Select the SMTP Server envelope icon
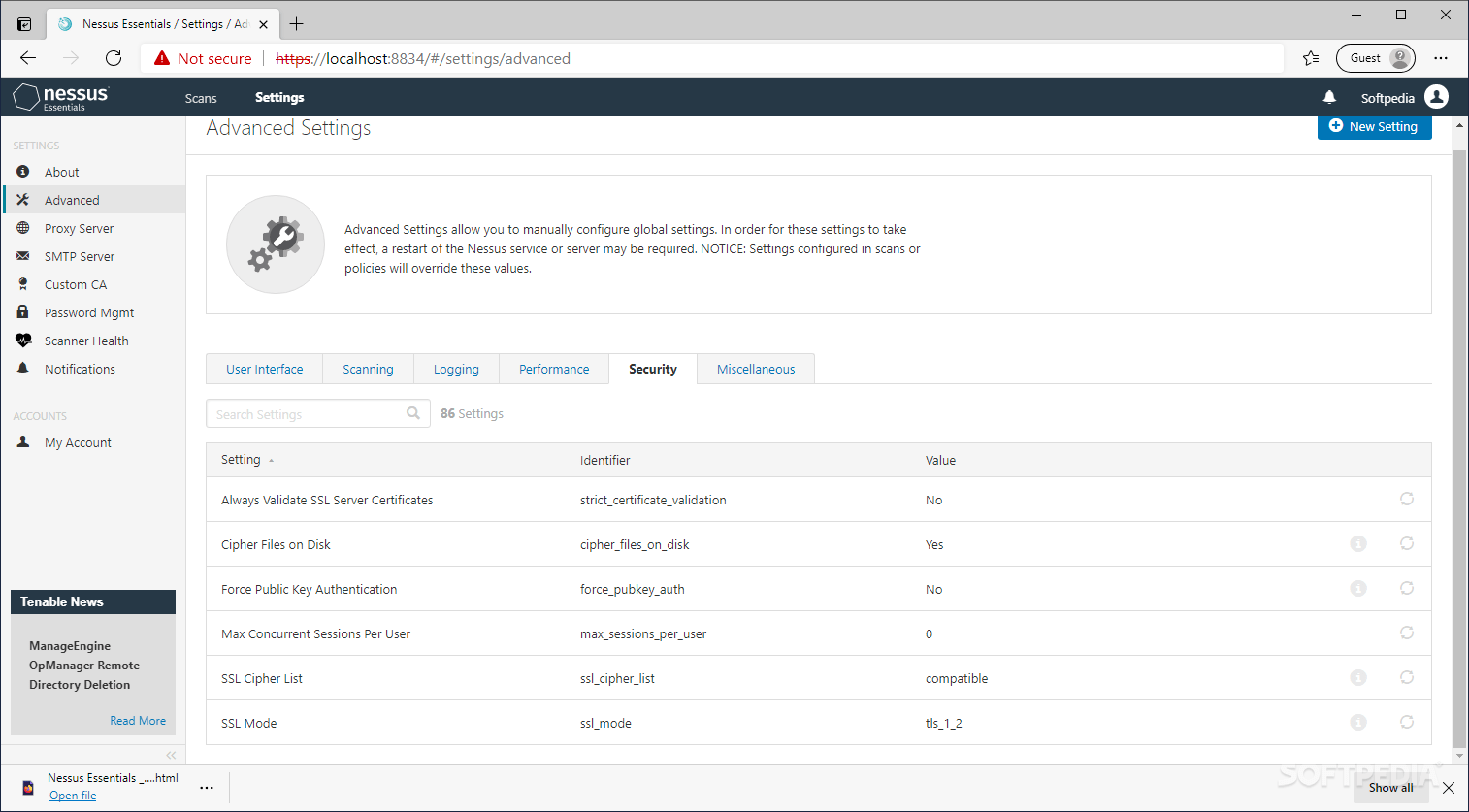This screenshot has height=812, width=1469. (22, 256)
